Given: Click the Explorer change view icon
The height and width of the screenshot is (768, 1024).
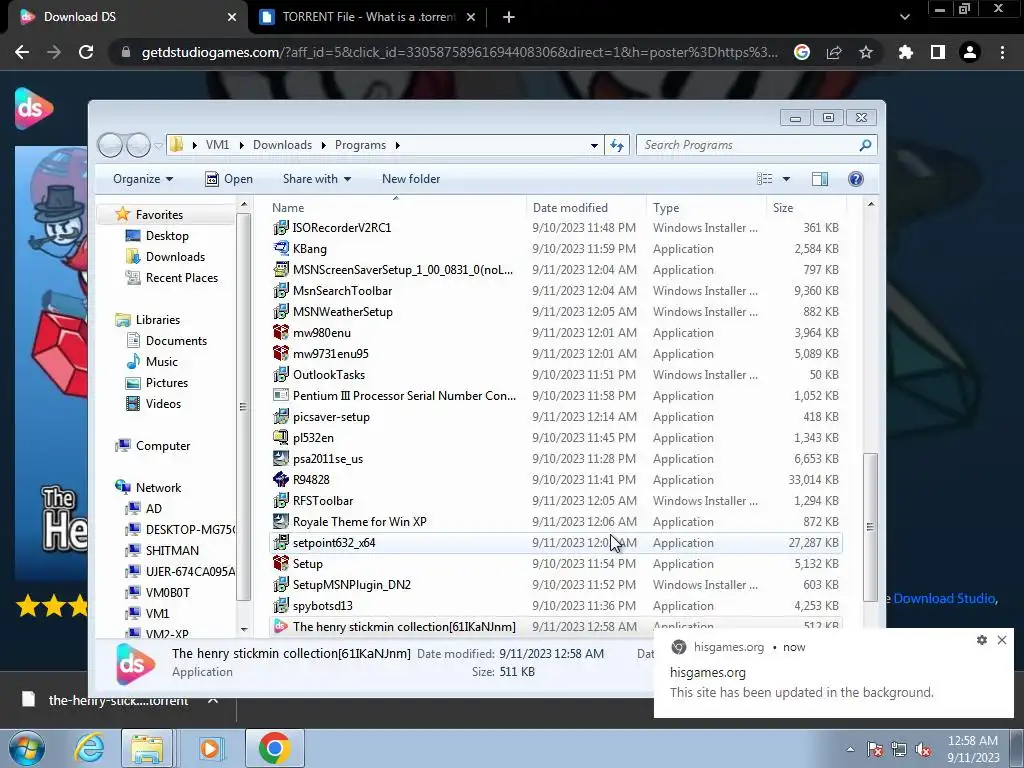Looking at the screenshot, I should coord(765,179).
